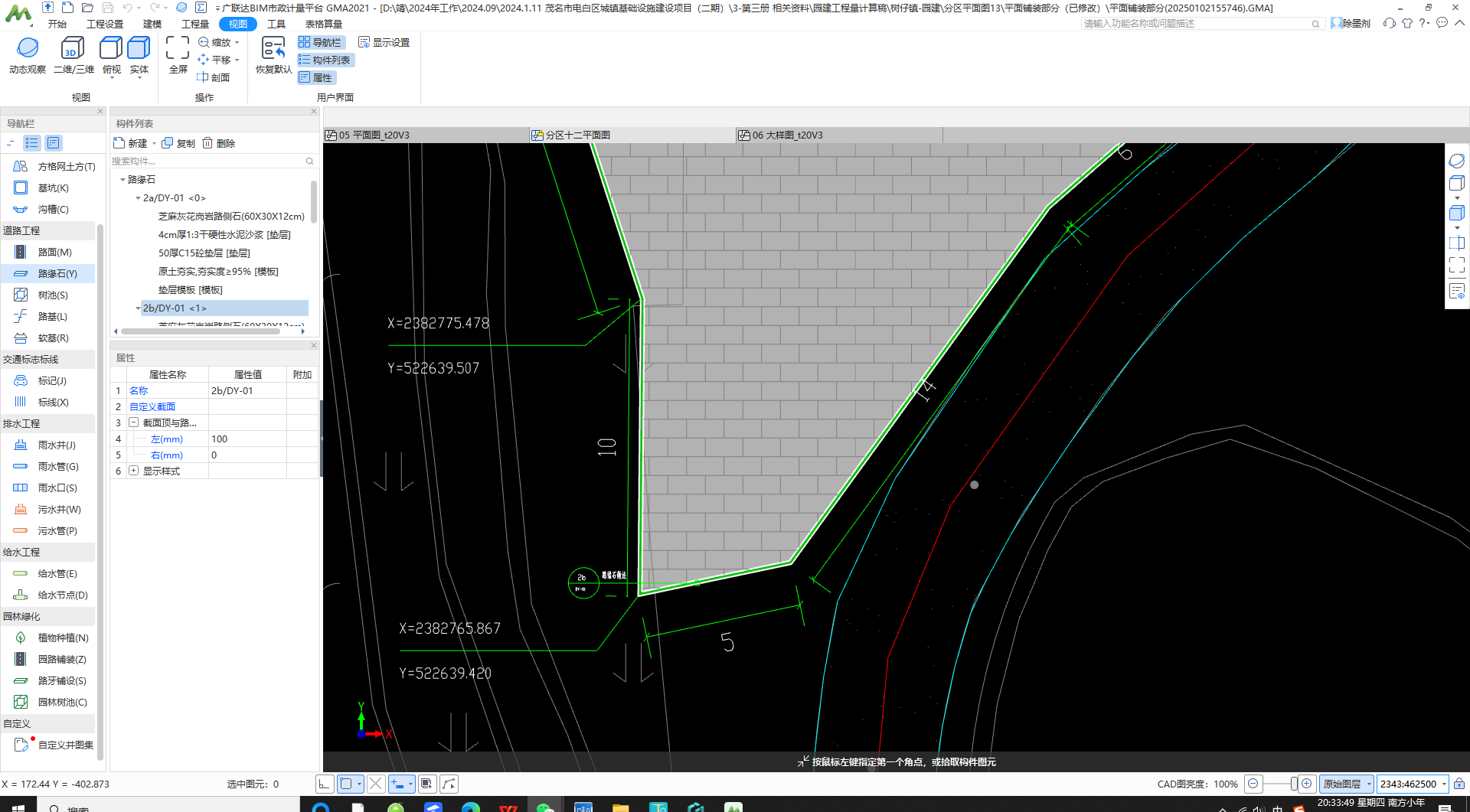Image resolution: width=1470 pixels, height=812 pixels.
Task: Click the 搜索构件 search field
Action: coord(213,161)
